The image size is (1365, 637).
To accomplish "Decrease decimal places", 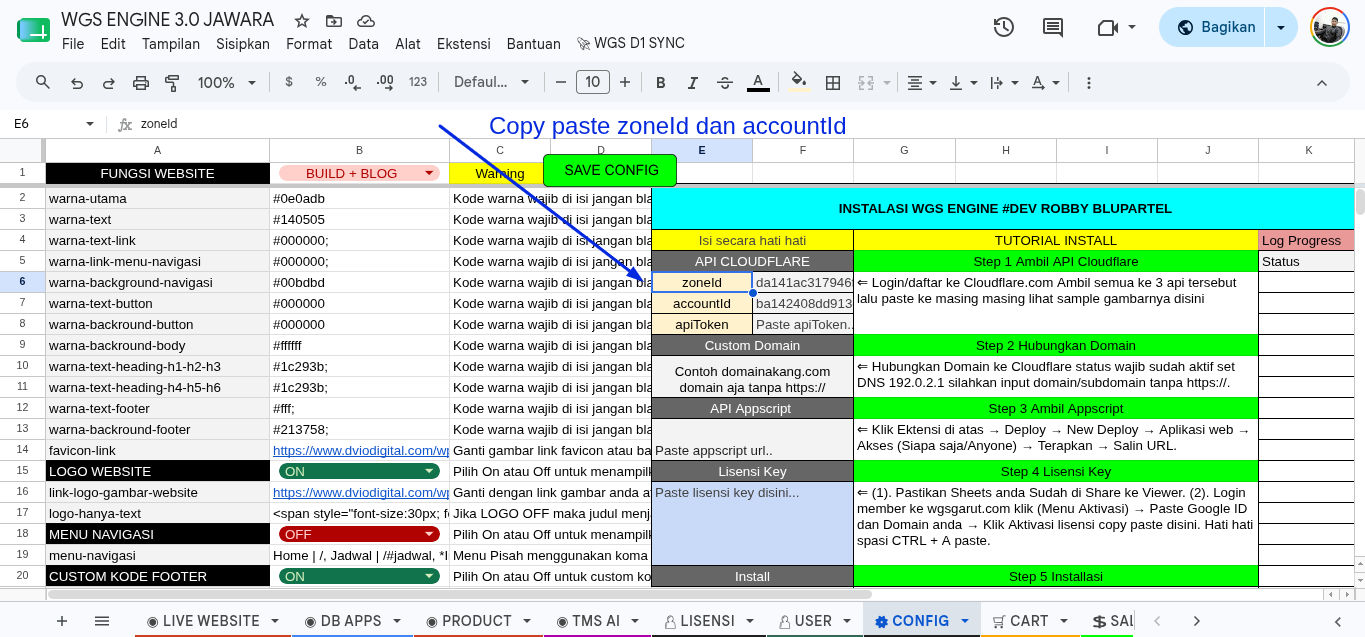I will coord(352,82).
